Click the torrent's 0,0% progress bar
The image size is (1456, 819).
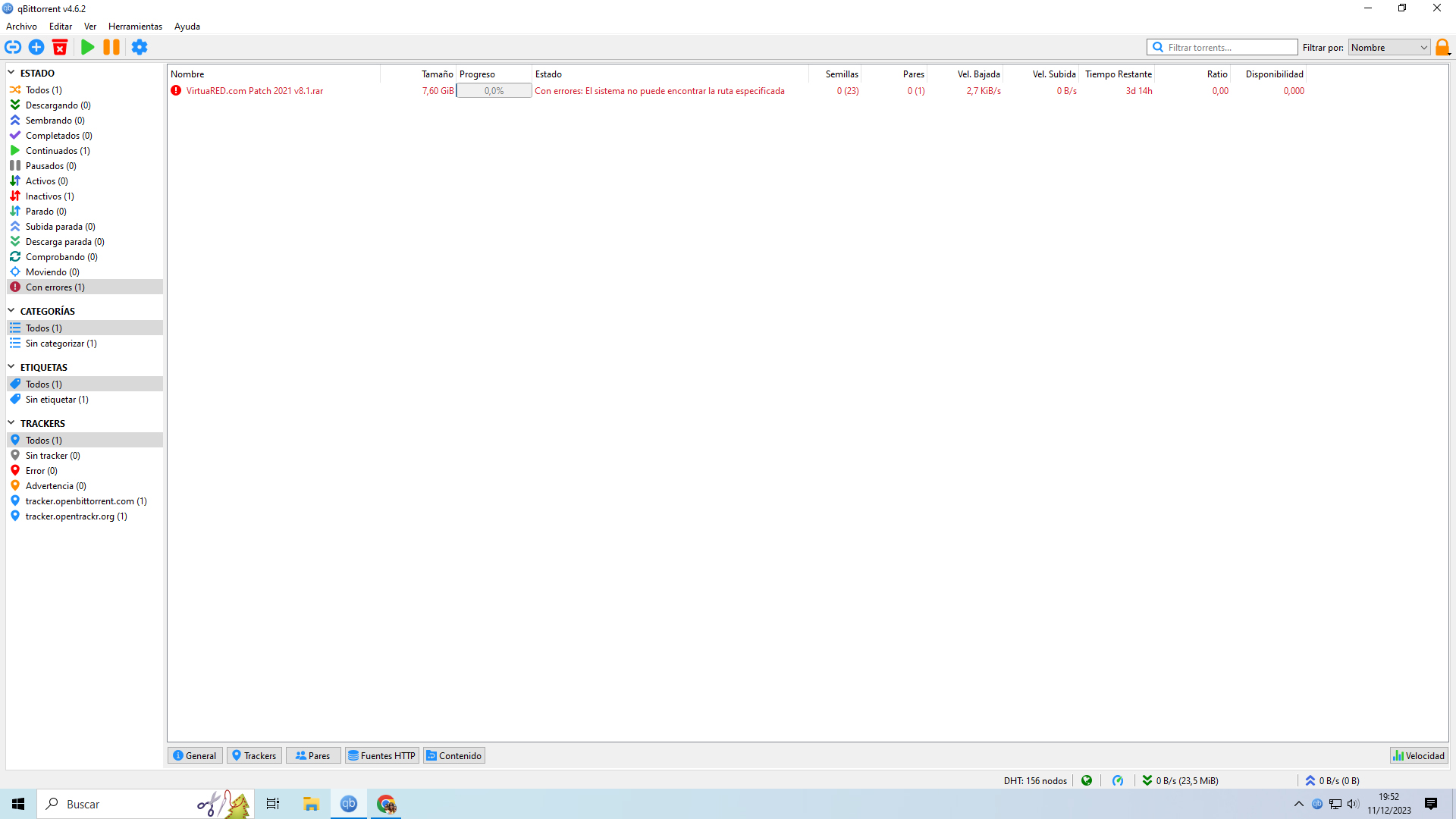[494, 91]
